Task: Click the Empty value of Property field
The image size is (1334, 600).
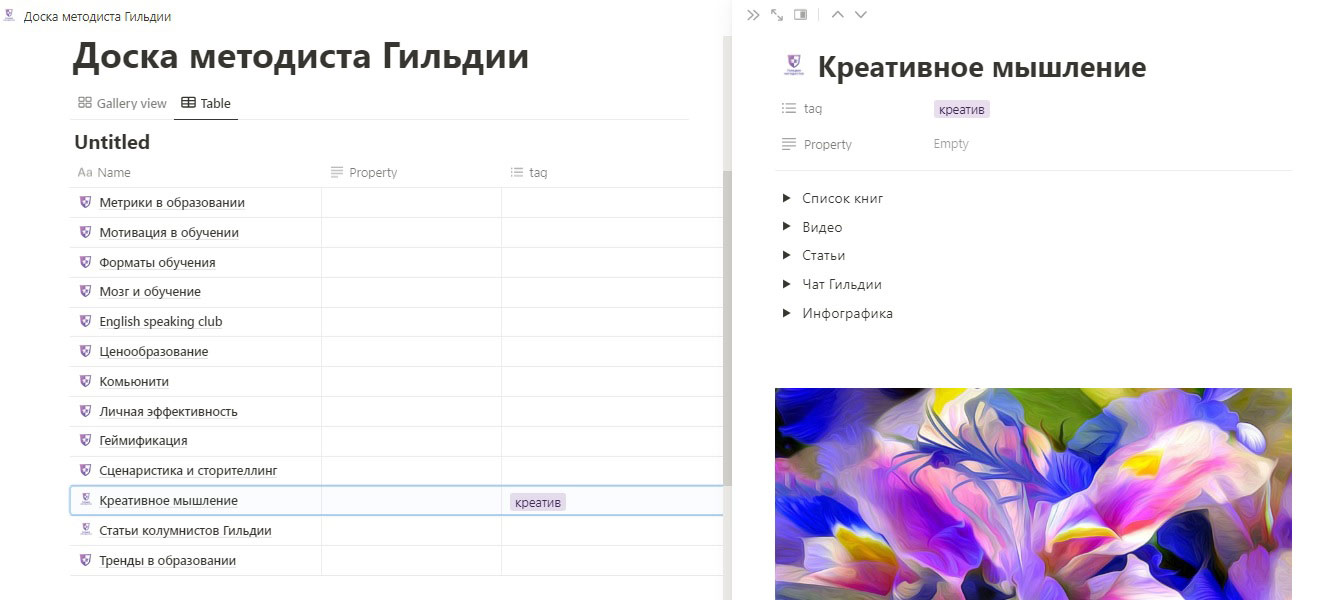Action: point(950,144)
